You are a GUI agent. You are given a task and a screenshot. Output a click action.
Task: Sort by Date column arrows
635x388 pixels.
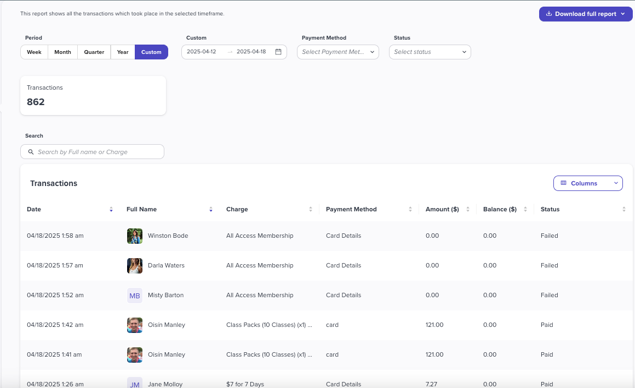click(x=111, y=209)
